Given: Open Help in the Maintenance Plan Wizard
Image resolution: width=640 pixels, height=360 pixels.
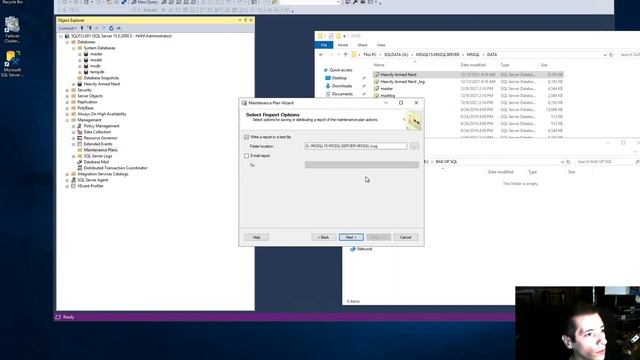Looking at the screenshot, I should (256, 237).
